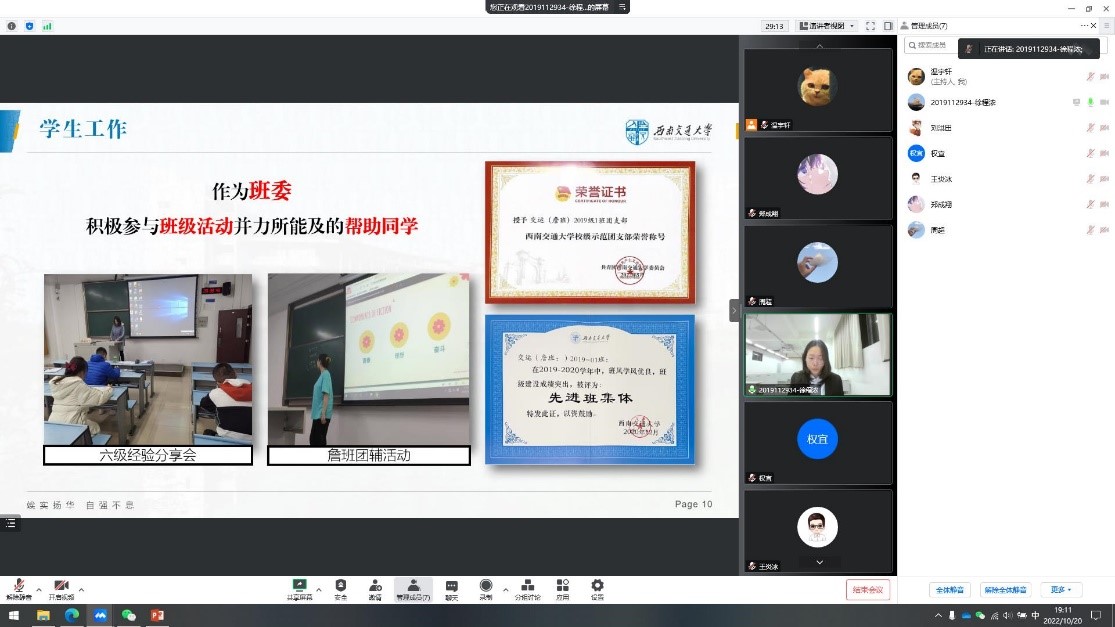
Task: Click the end meeting (结束会议) button
Action: 867,590
